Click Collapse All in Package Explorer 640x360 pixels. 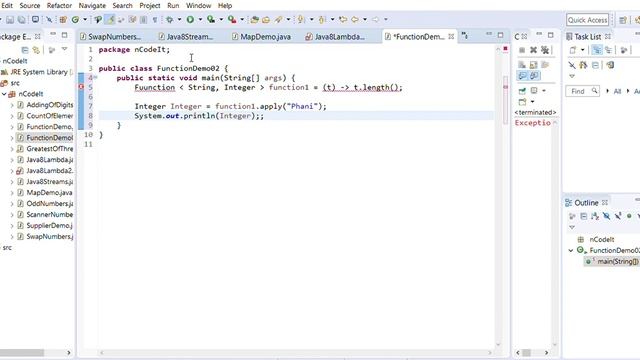(25, 50)
